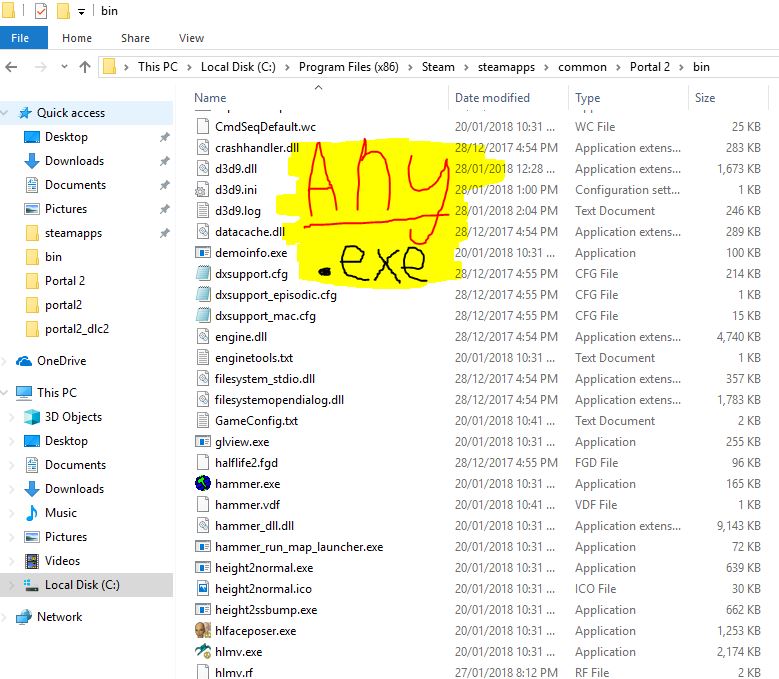Select the Pictures item under This PC

pos(66,537)
